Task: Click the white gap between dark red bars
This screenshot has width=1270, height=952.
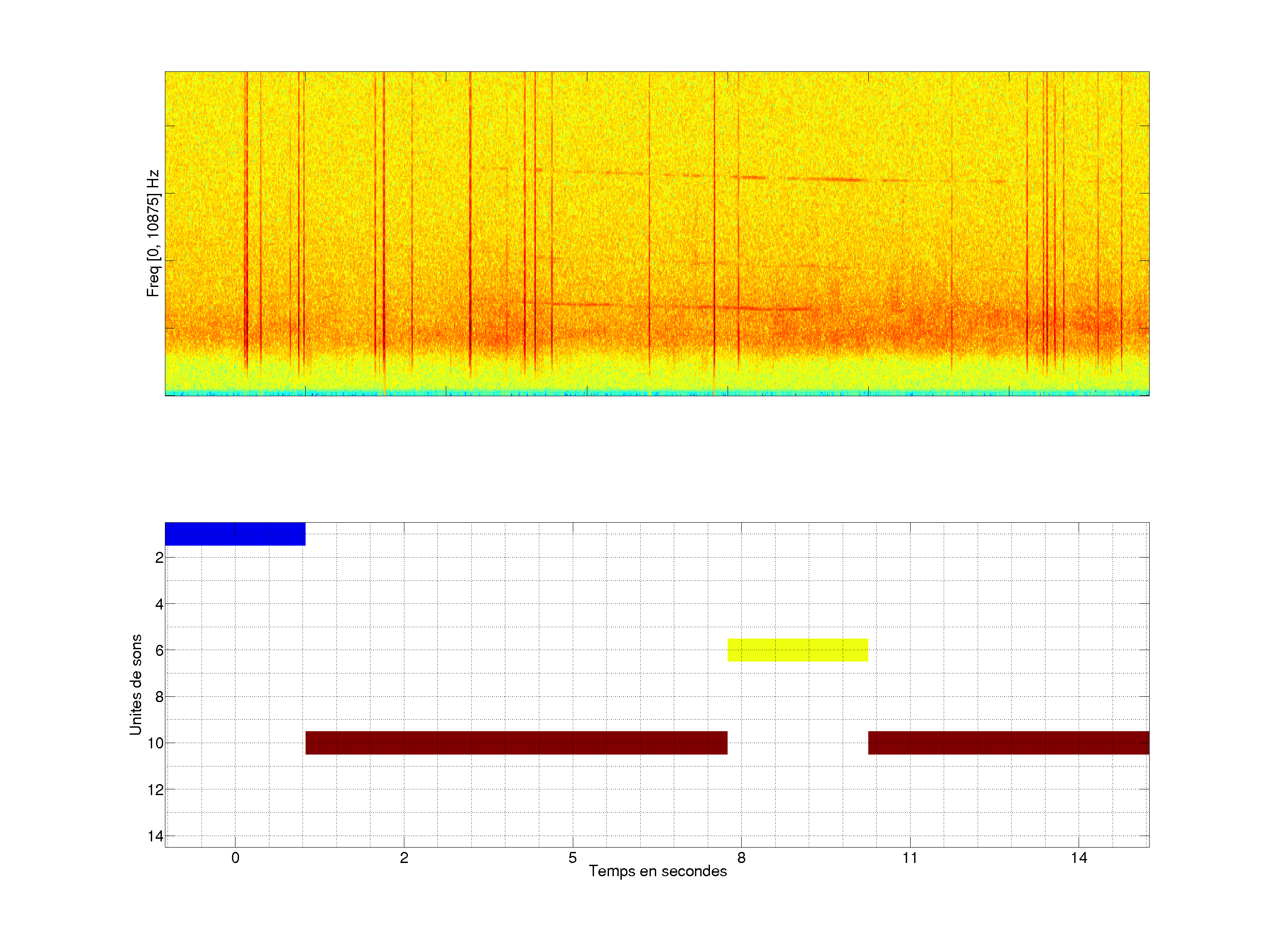Action: pos(797,743)
